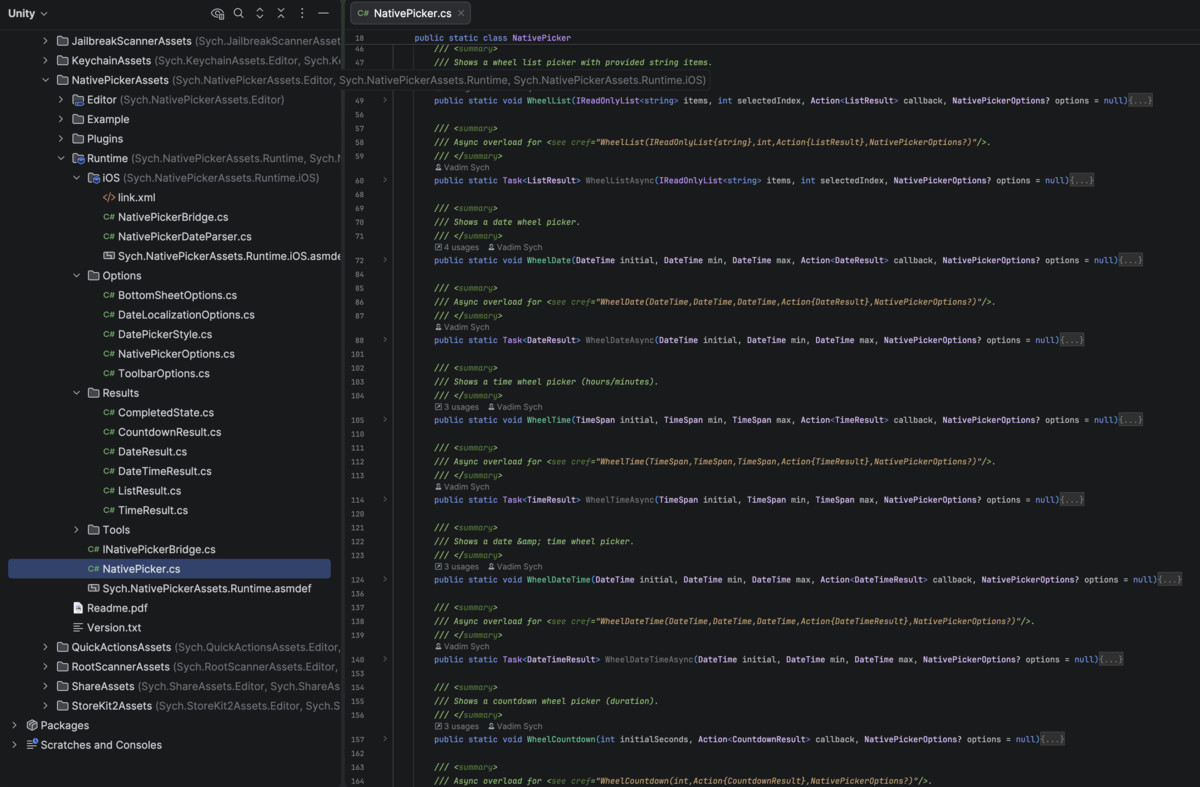Open the Explorer panel options kebab menu
Screen dimensions: 1200x787
coord(302,14)
